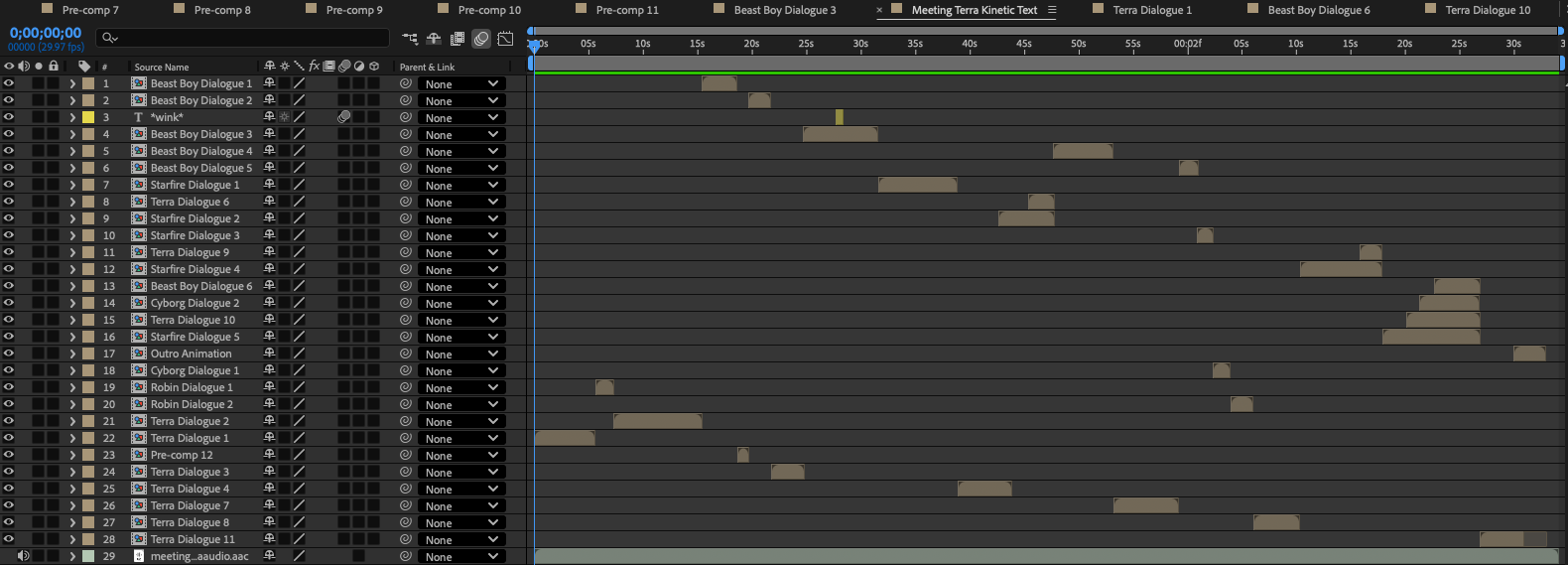Hide the Beast Boy Dialogue 1 layer
This screenshot has height=565, width=1568.
(x=9, y=83)
